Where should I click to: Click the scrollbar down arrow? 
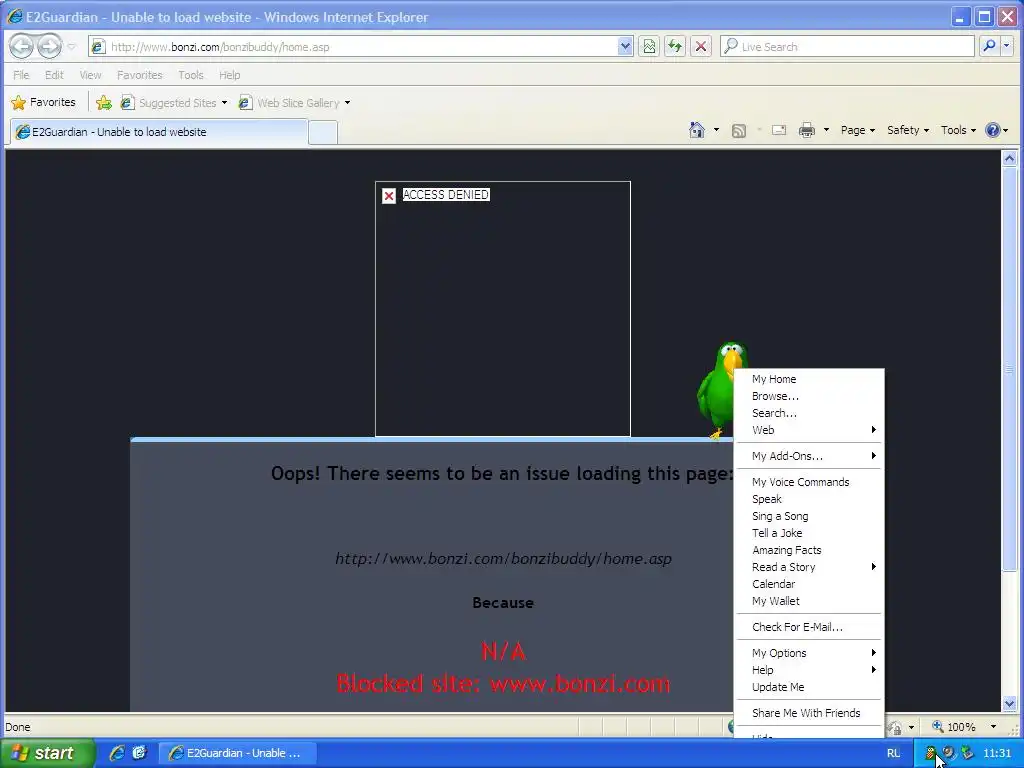1010,703
